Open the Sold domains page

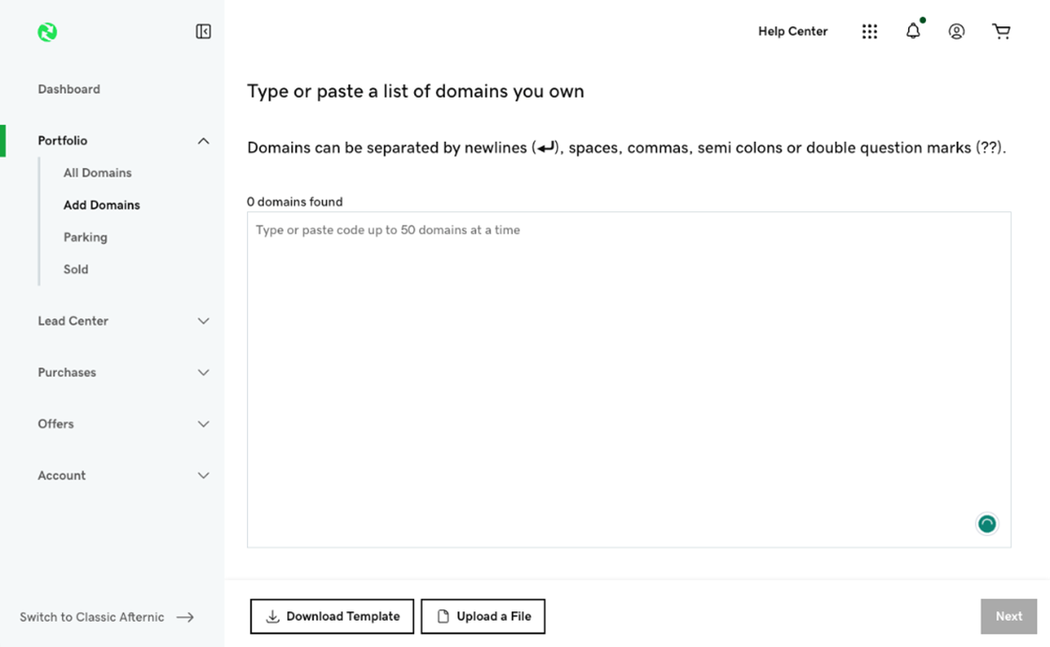[x=76, y=269]
